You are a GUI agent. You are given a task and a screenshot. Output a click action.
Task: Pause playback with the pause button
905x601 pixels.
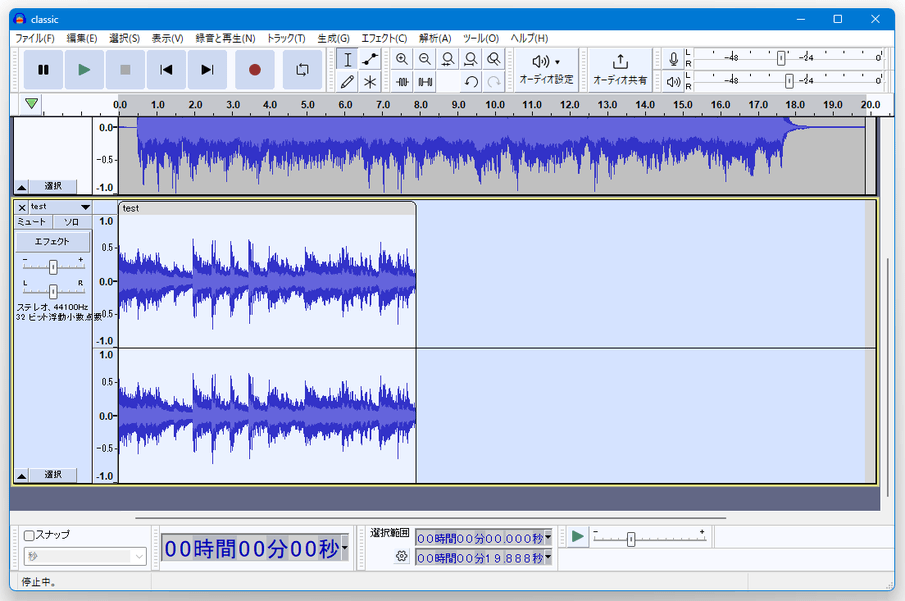(43, 70)
